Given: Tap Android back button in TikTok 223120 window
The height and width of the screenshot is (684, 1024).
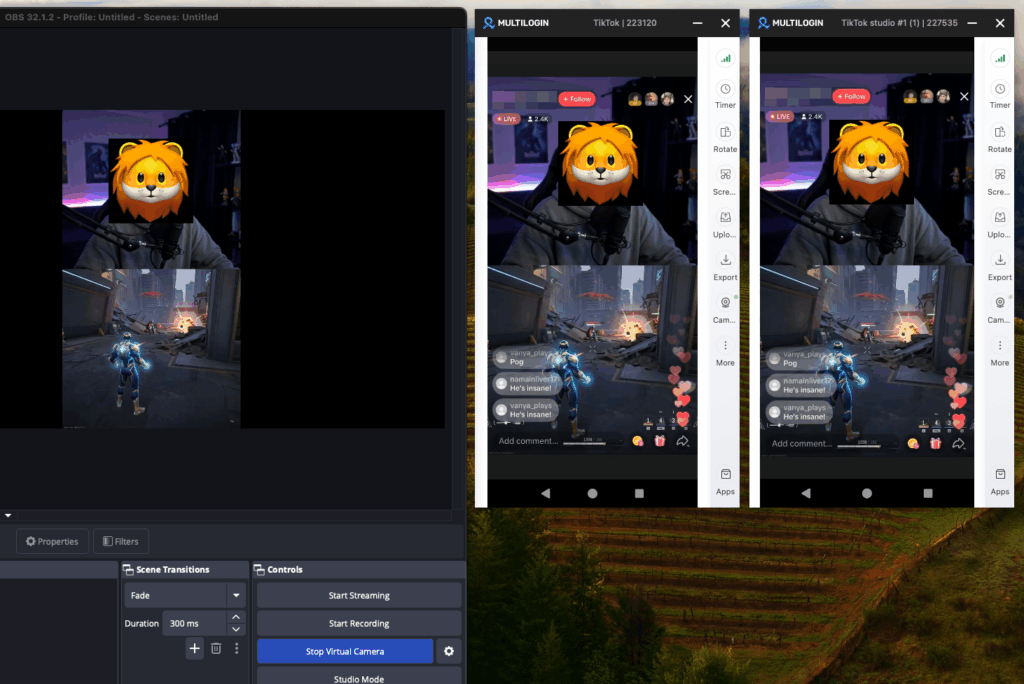Looking at the screenshot, I should (x=545, y=493).
